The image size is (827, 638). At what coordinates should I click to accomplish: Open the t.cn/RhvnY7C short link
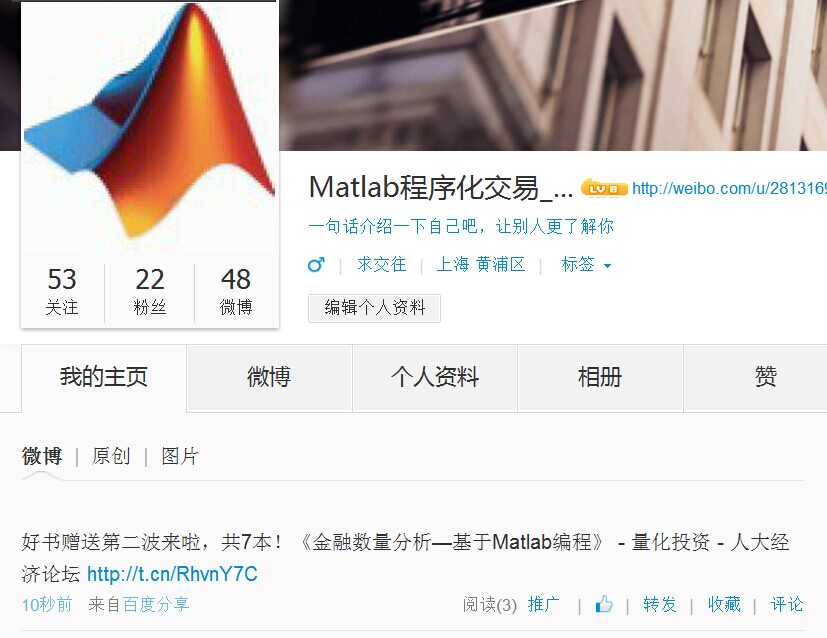(x=172, y=574)
